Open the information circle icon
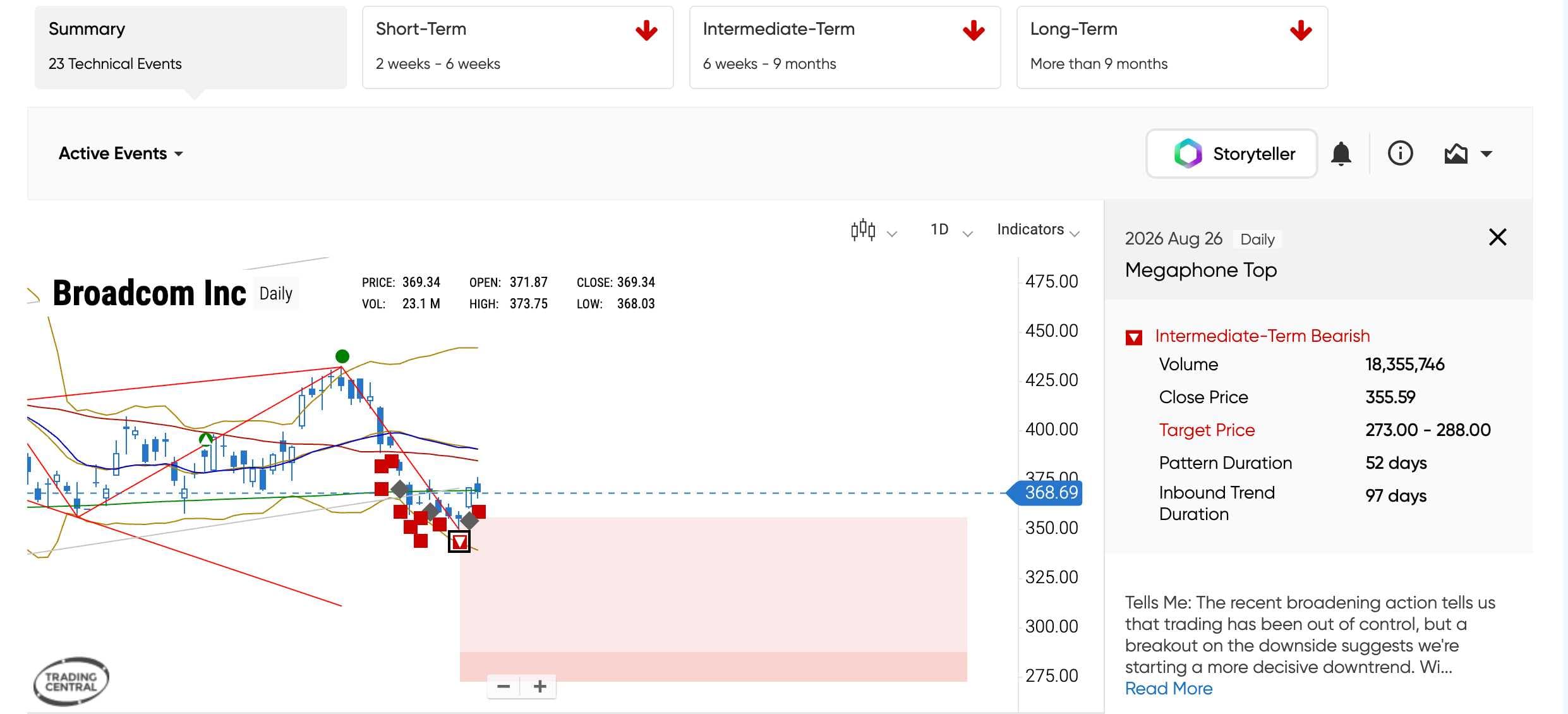The image size is (1568, 714). coord(1400,154)
